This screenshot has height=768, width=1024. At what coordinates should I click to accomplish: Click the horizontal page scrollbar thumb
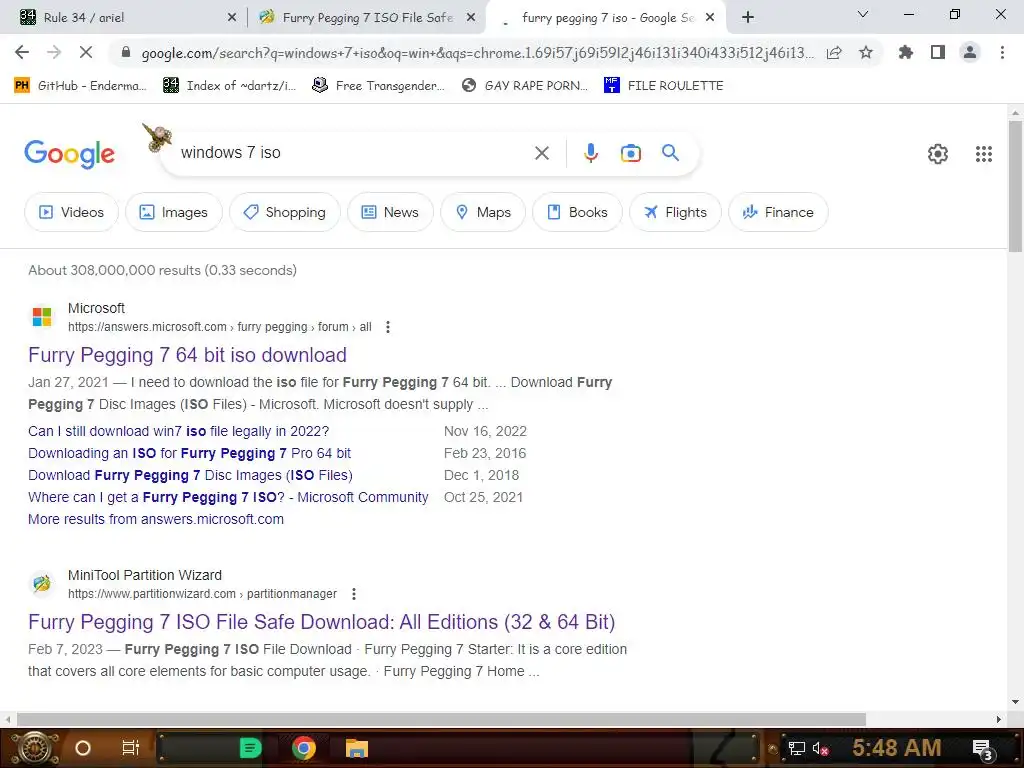click(x=441, y=719)
